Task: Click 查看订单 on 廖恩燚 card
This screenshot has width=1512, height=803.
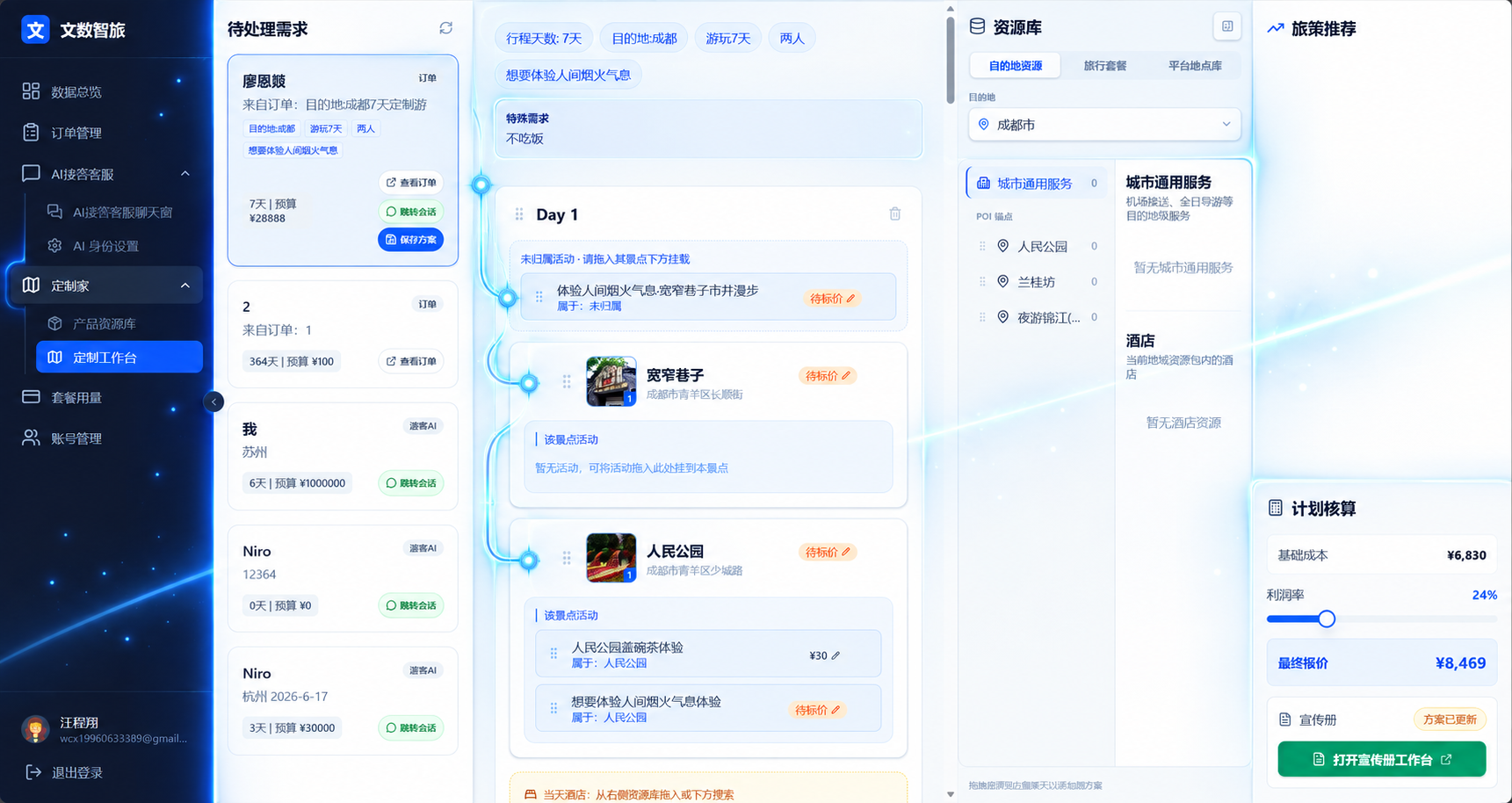Action: coord(410,183)
